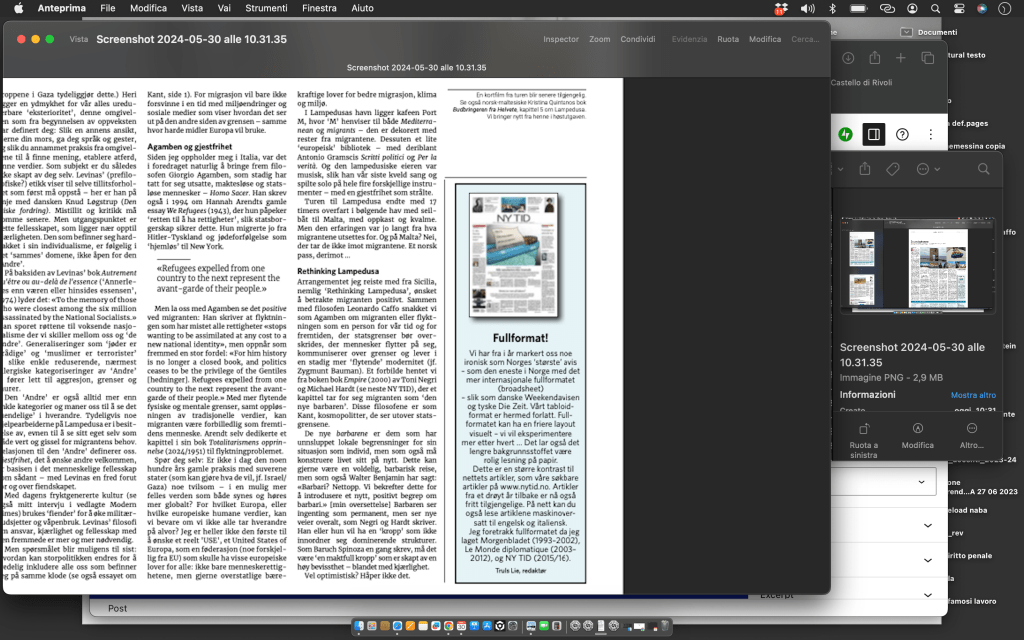
Task: Open the Strumenti menu
Action: tap(265, 8)
